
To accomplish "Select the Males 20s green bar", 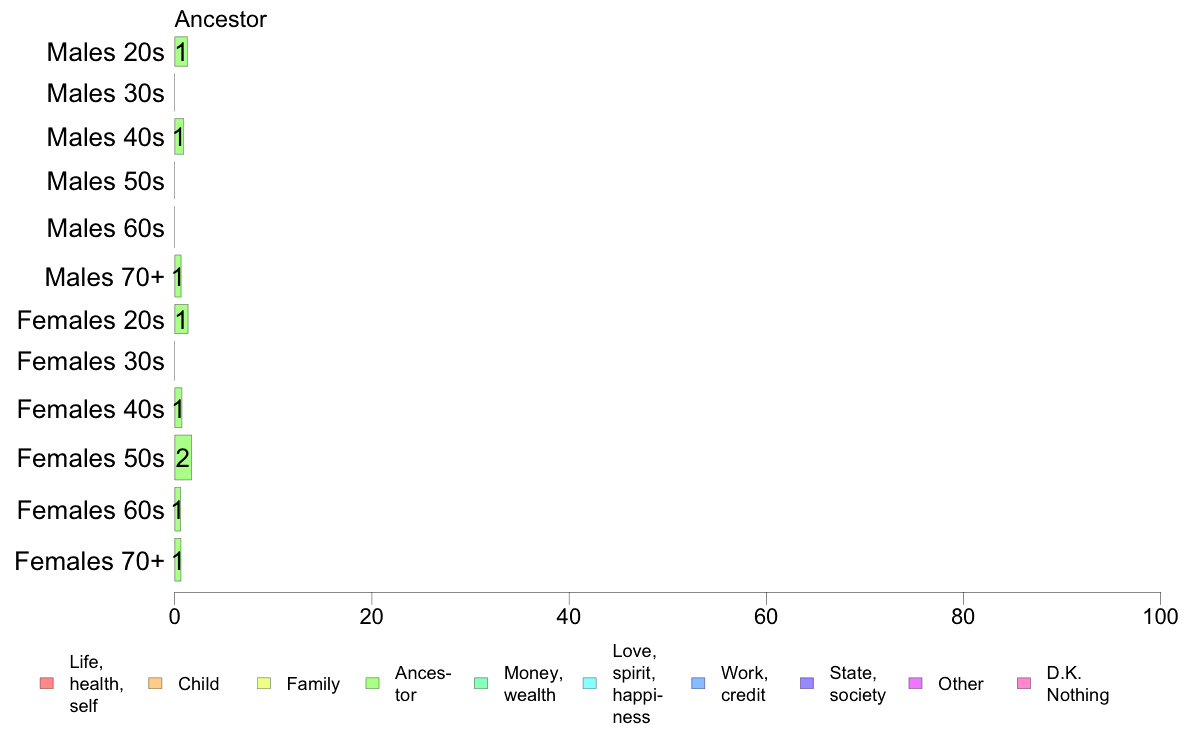I will pyautogui.click(x=181, y=52).
